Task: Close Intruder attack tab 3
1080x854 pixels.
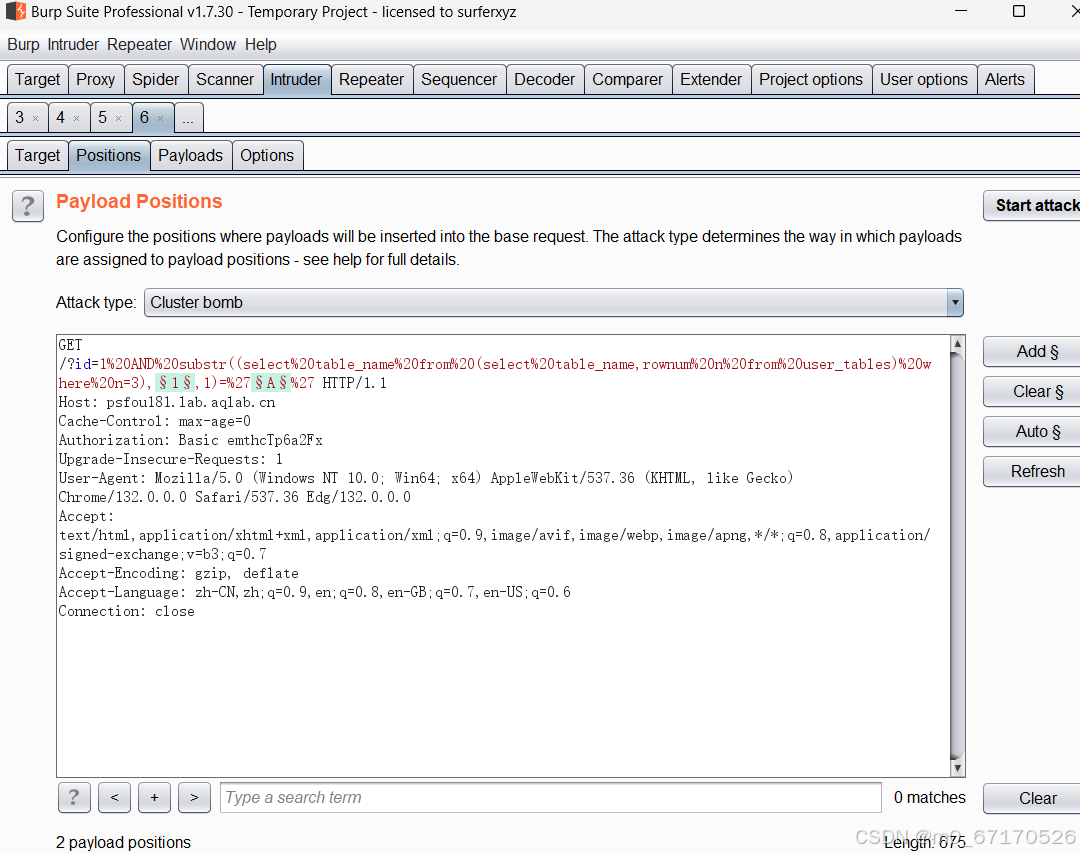Action: [x=36, y=118]
